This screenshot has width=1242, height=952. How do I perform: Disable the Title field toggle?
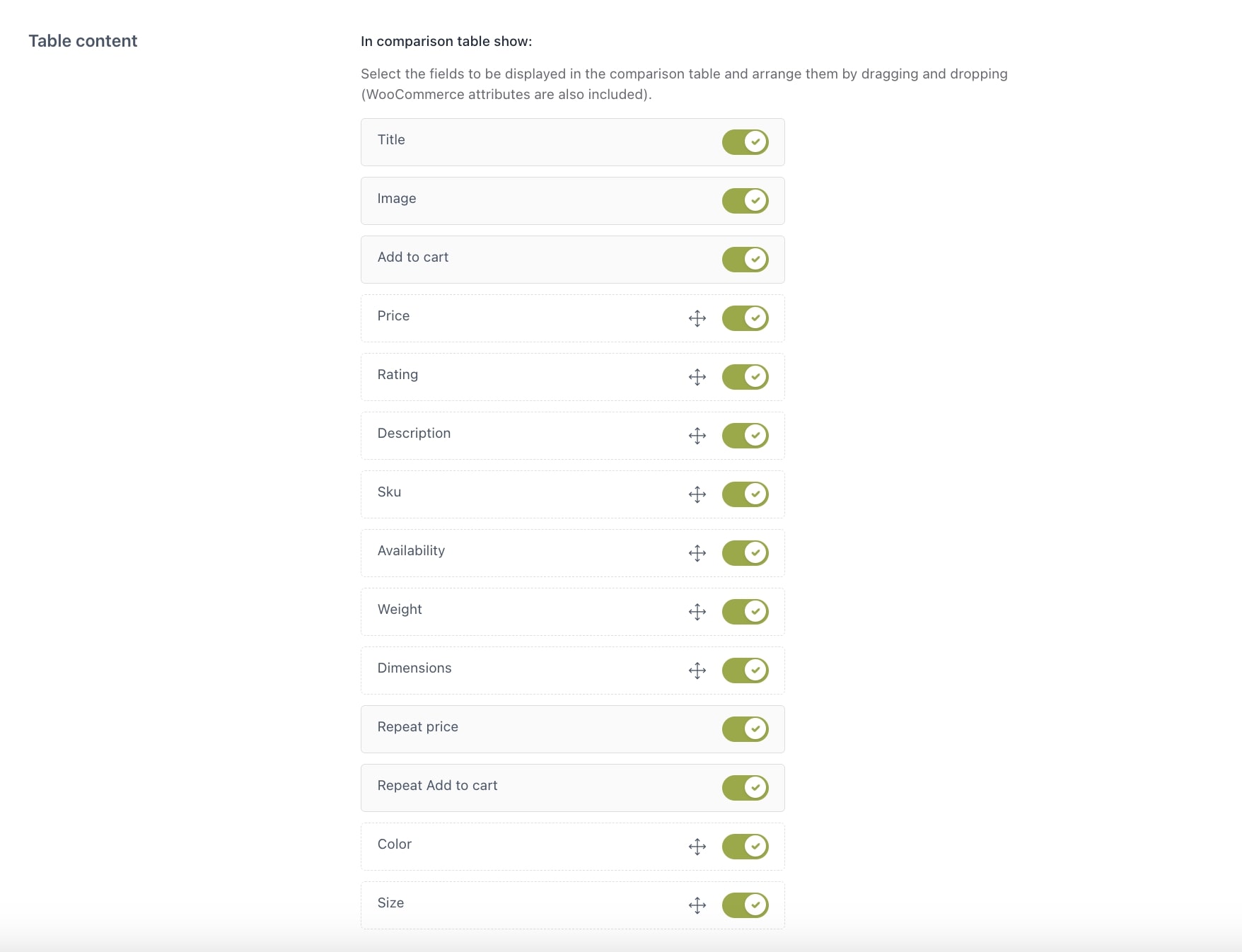[745, 141]
